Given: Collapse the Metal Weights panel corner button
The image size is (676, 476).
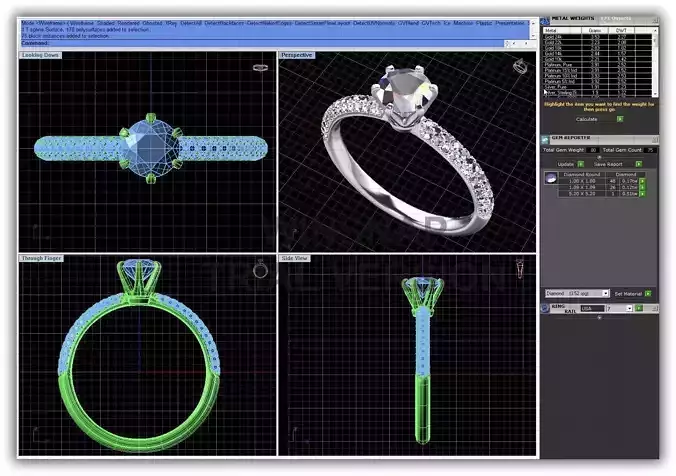Looking at the screenshot, I should coord(655,20).
